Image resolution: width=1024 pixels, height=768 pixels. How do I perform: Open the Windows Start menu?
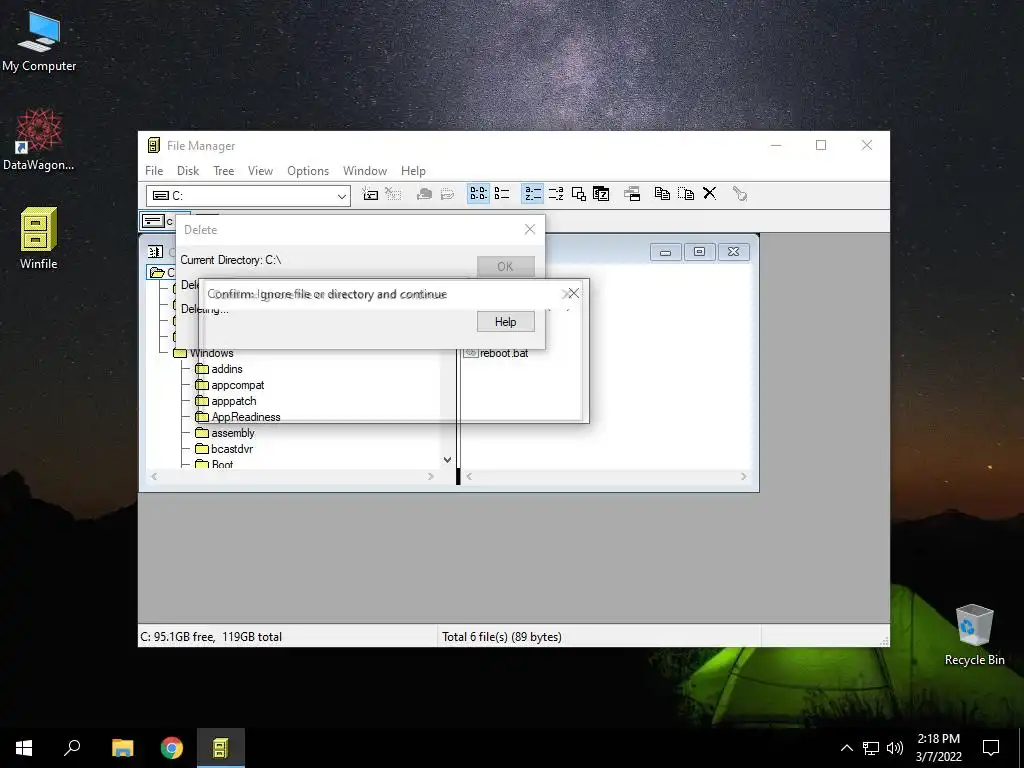tap(24, 748)
